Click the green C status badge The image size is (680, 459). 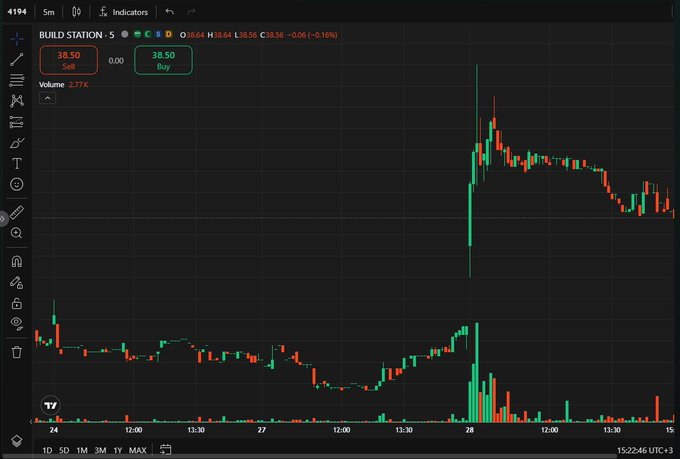coord(148,34)
